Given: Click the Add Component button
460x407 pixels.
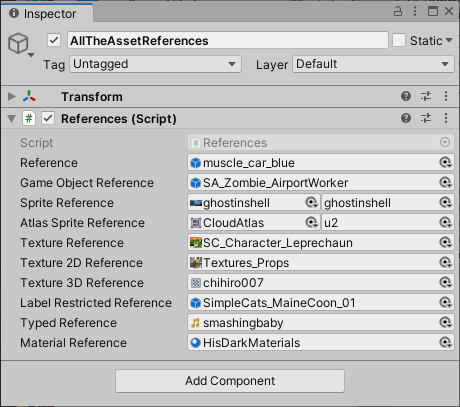Looking at the screenshot, I should pyautogui.click(x=230, y=381).
